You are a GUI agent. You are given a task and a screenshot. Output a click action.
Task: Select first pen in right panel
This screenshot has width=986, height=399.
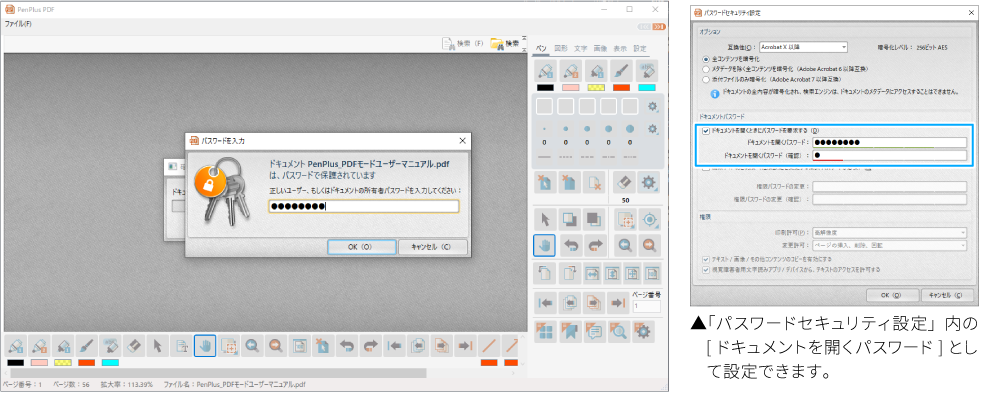tap(545, 71)
